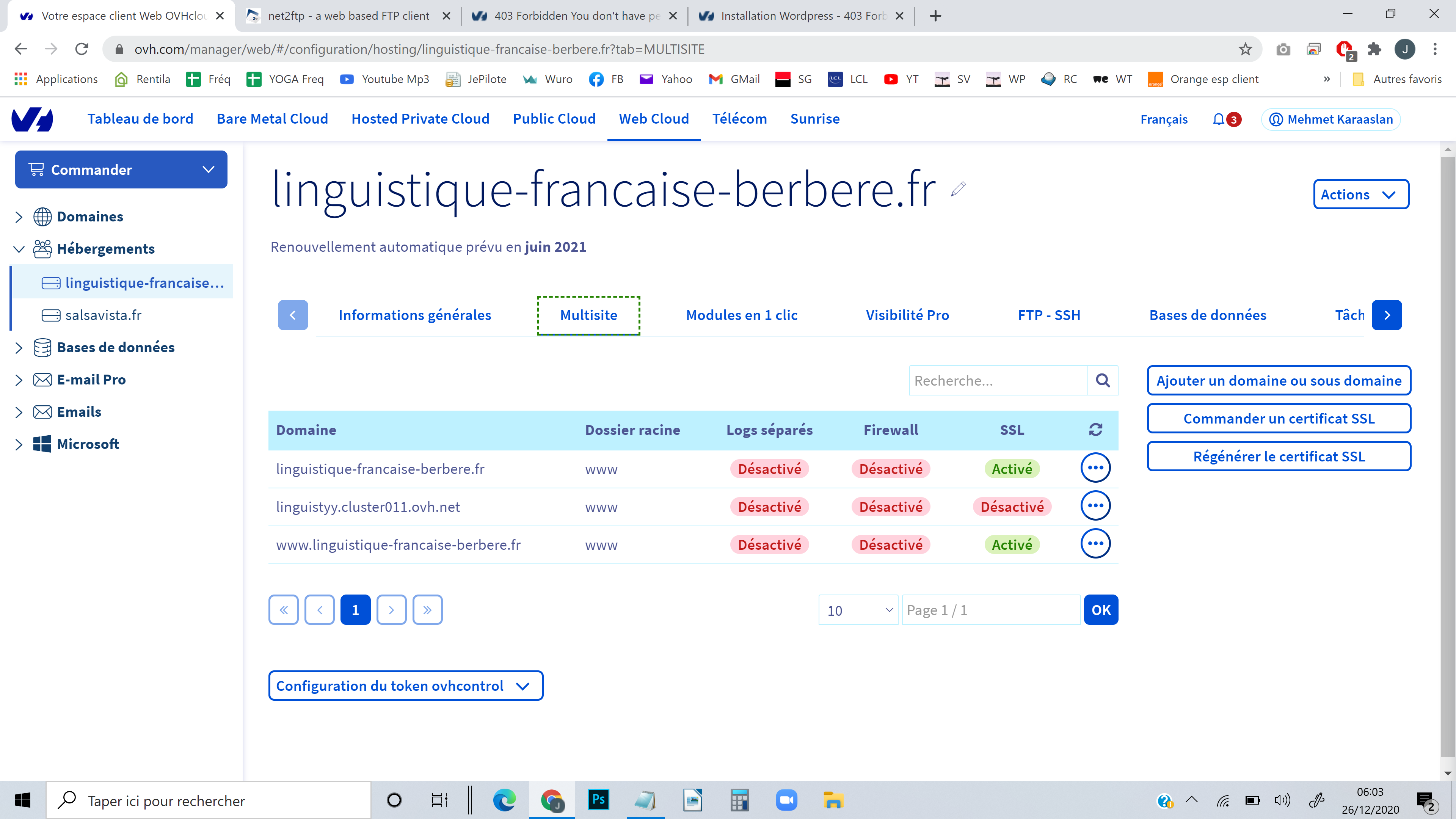Expand Configuration du token ovhcontrol dropdown
The image size is (1456, 819).
405,686
